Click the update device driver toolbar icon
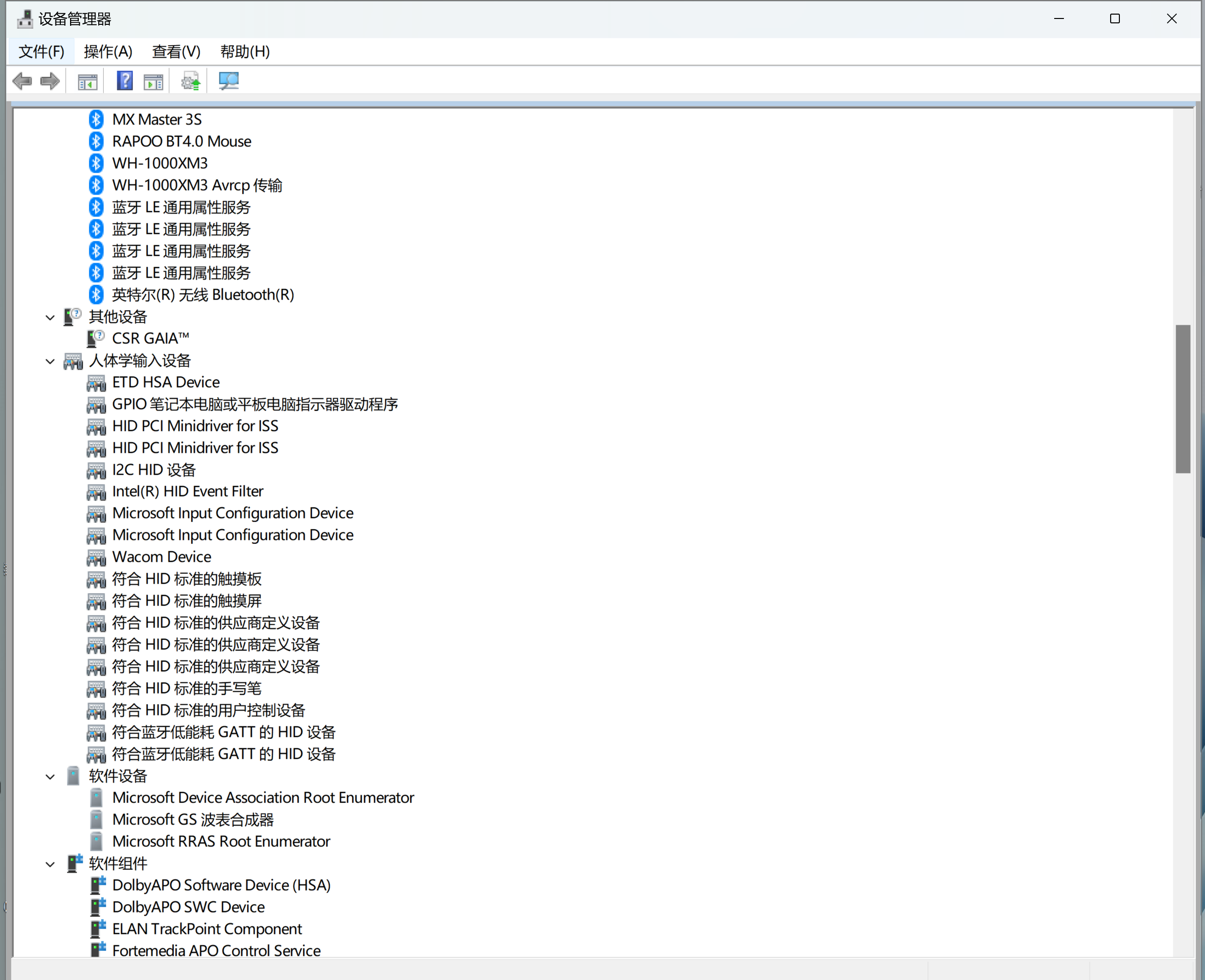Screen dimensions: 1205x980 (x=191, y=81)
